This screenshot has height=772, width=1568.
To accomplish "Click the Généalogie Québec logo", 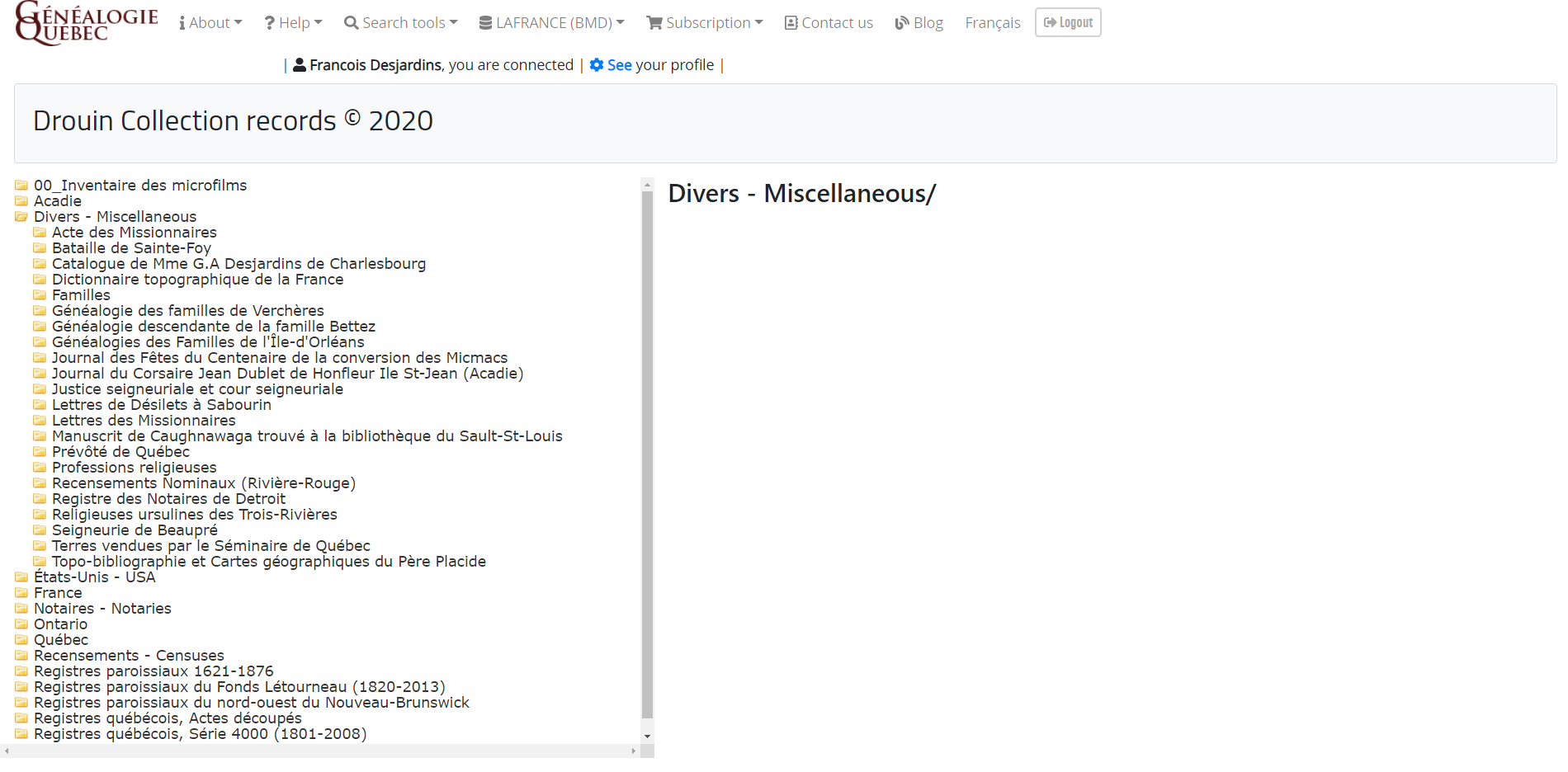I will pos(87,23).
